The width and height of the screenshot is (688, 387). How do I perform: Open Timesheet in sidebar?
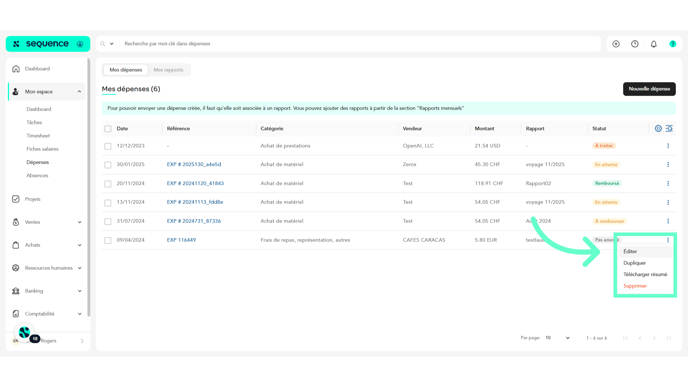38,136
